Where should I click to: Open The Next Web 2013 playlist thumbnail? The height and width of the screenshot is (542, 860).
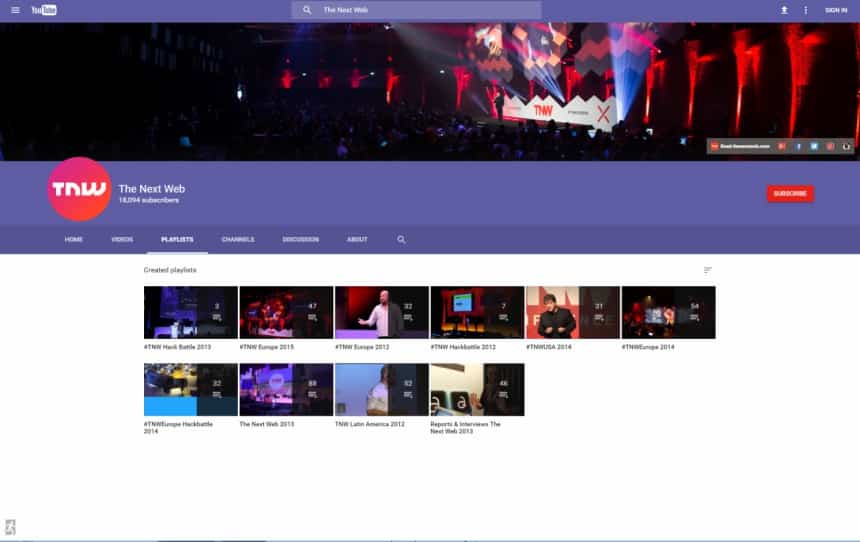[286, 389]
